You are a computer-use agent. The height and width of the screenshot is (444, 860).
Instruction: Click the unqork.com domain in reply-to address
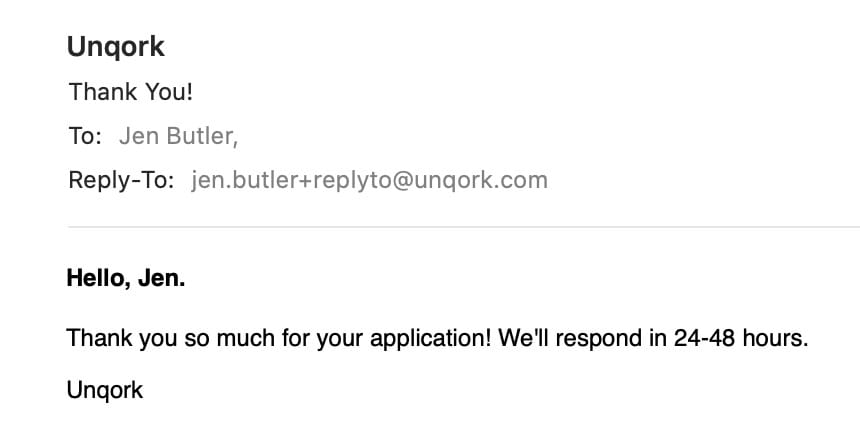pyautogui.click(x=481, y=181)
